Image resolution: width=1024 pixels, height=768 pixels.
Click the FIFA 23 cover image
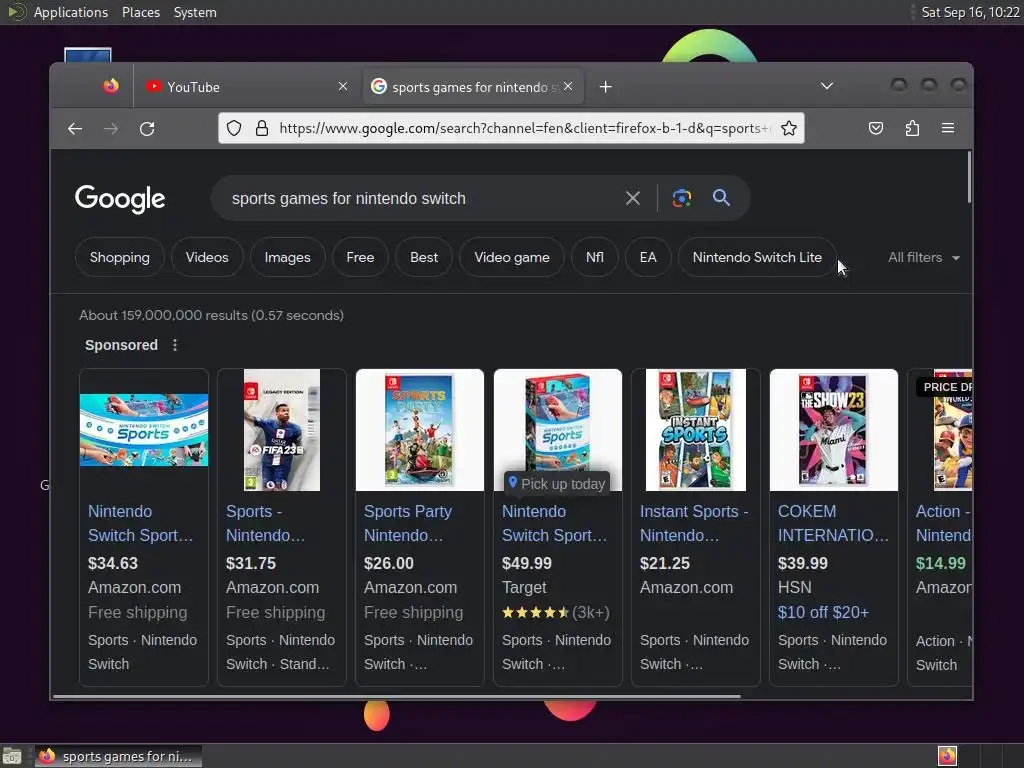(281, 430)
